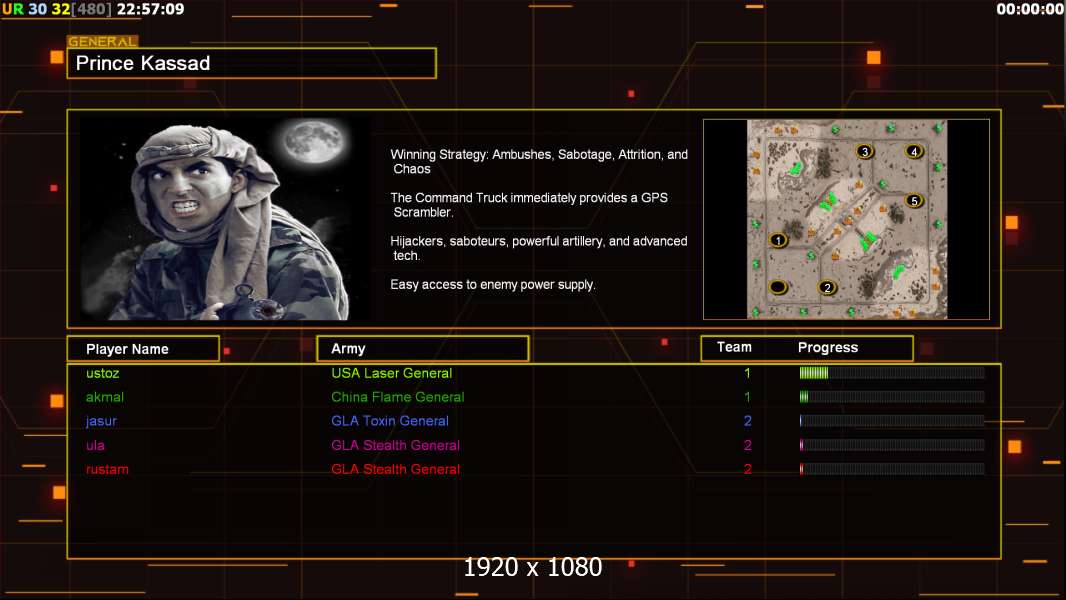Click player name rustam
The image size is (1066, 600).
point(107,469)
